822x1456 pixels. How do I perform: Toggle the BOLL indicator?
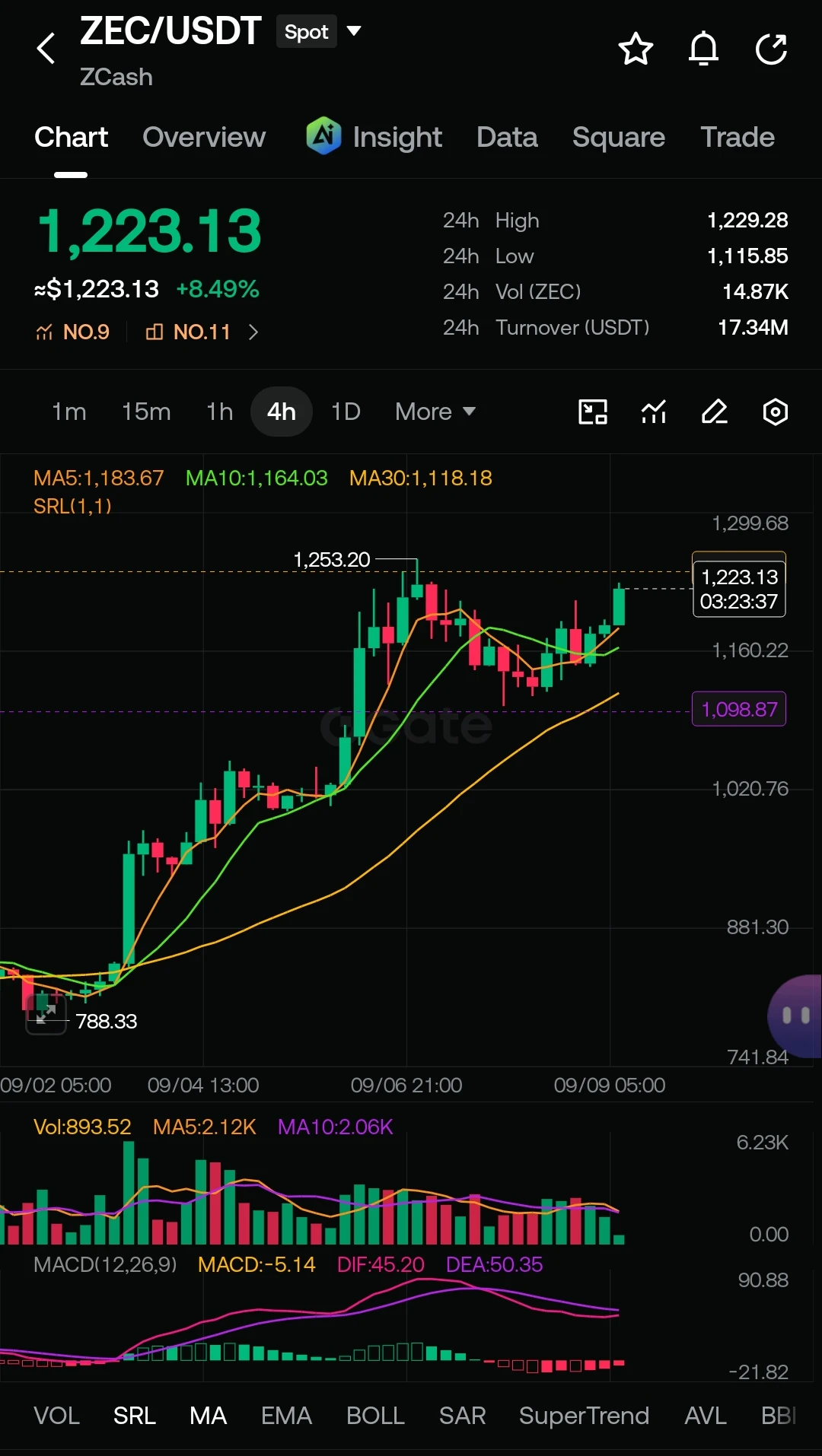tap(375, 1416)
